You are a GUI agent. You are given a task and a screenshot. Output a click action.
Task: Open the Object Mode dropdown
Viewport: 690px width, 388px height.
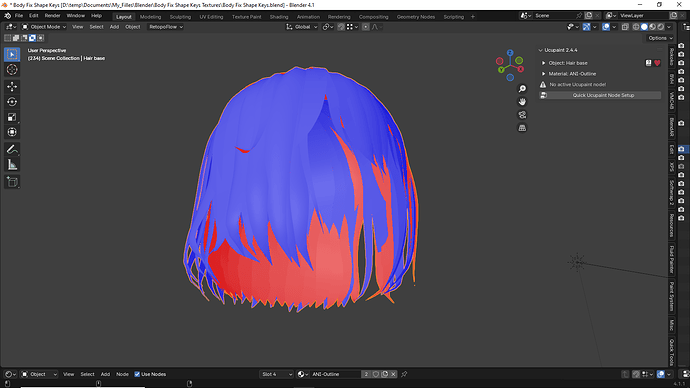44,27
